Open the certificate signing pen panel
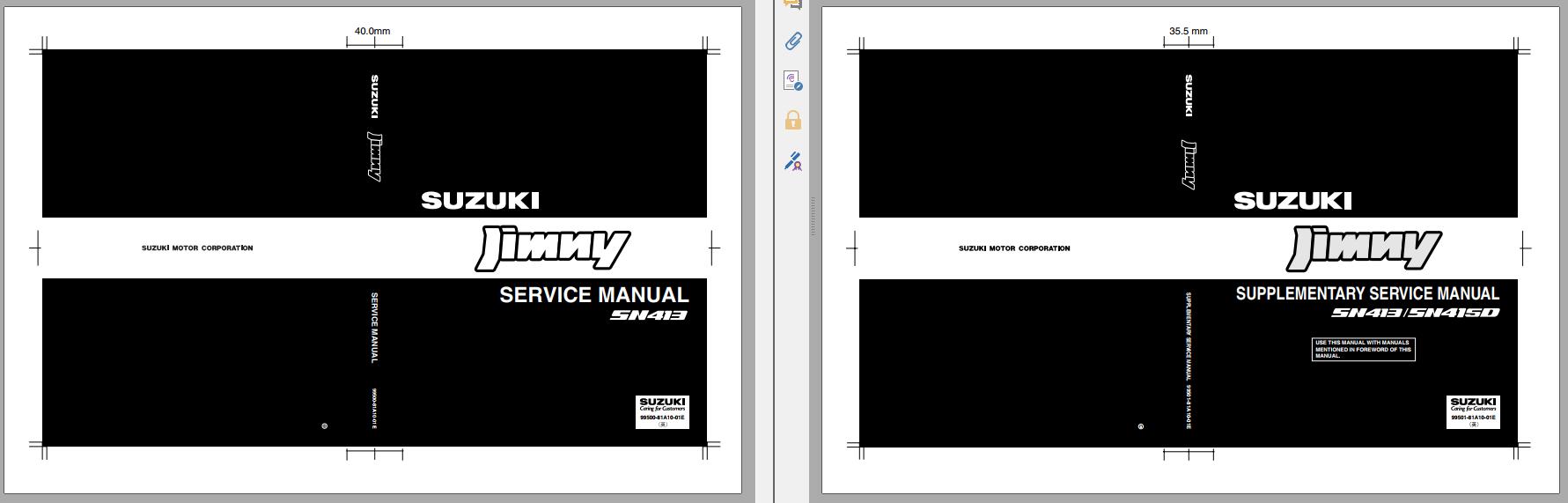Screen dimensions: 1568x503 [x=793, y=160]
